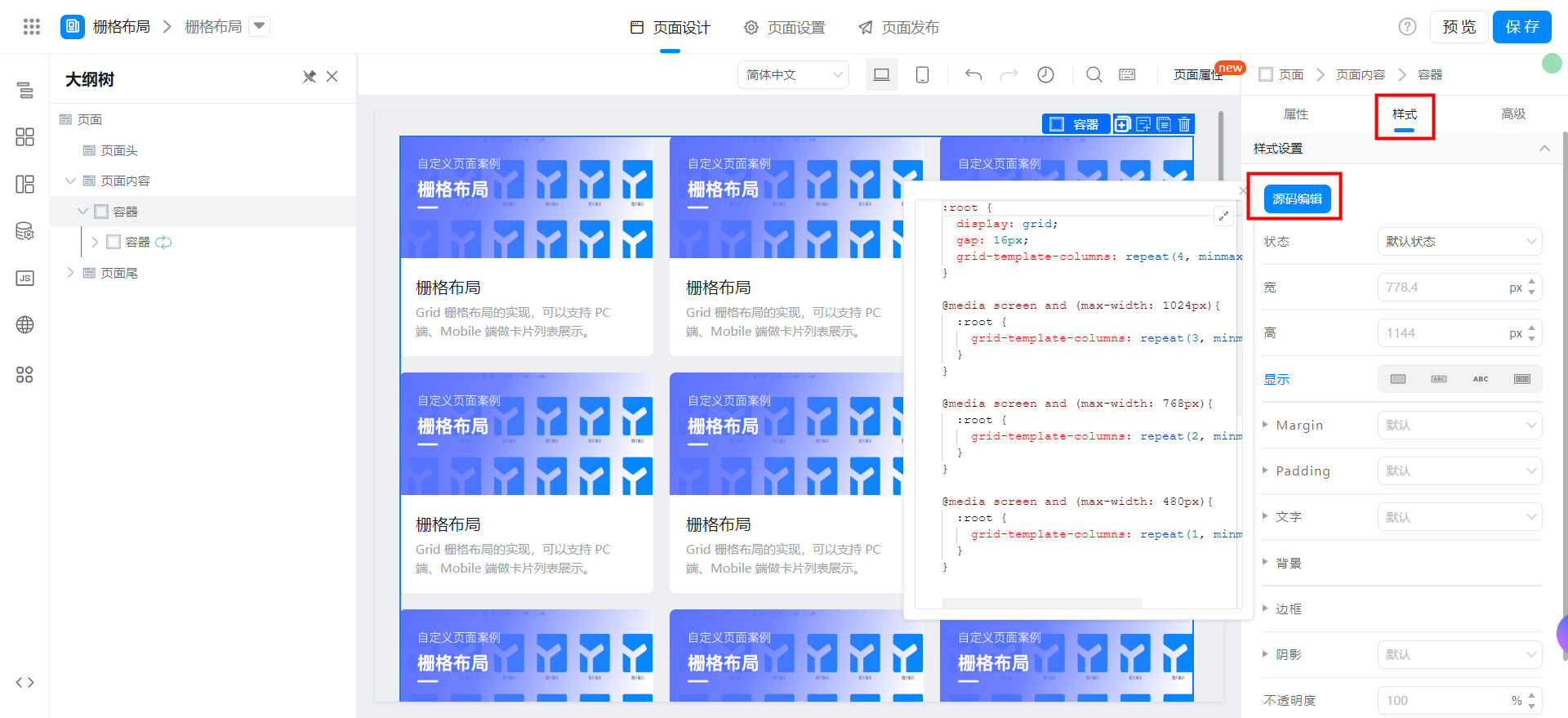This screenshot has height=718, width=1568.
Task: Open the 阴影 默认 dropdown
Action: pos(1460,654)
